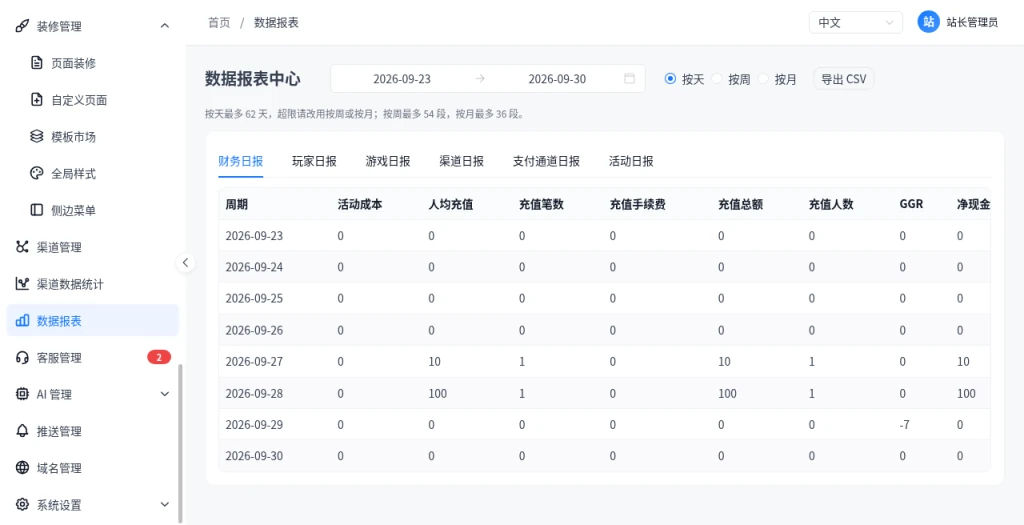Click the 充值人数 column header
Viewport: 1024px width, 525px height.
[x=831, y=204]
